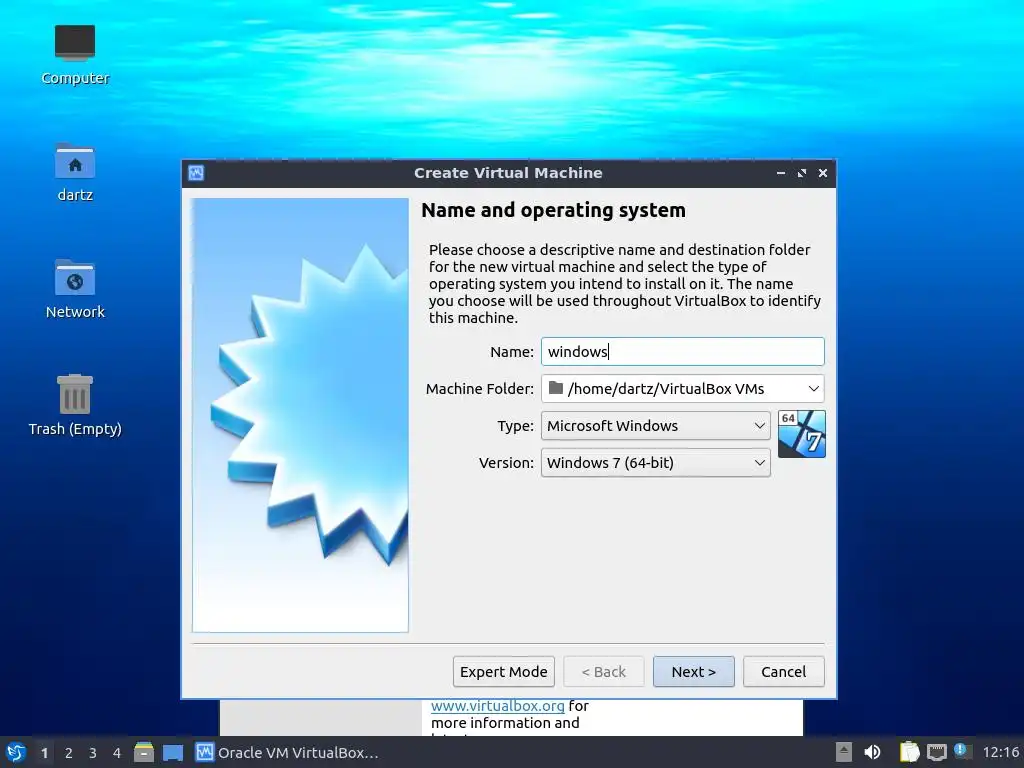Open the volume speaker tray icon

click(872, 752)
